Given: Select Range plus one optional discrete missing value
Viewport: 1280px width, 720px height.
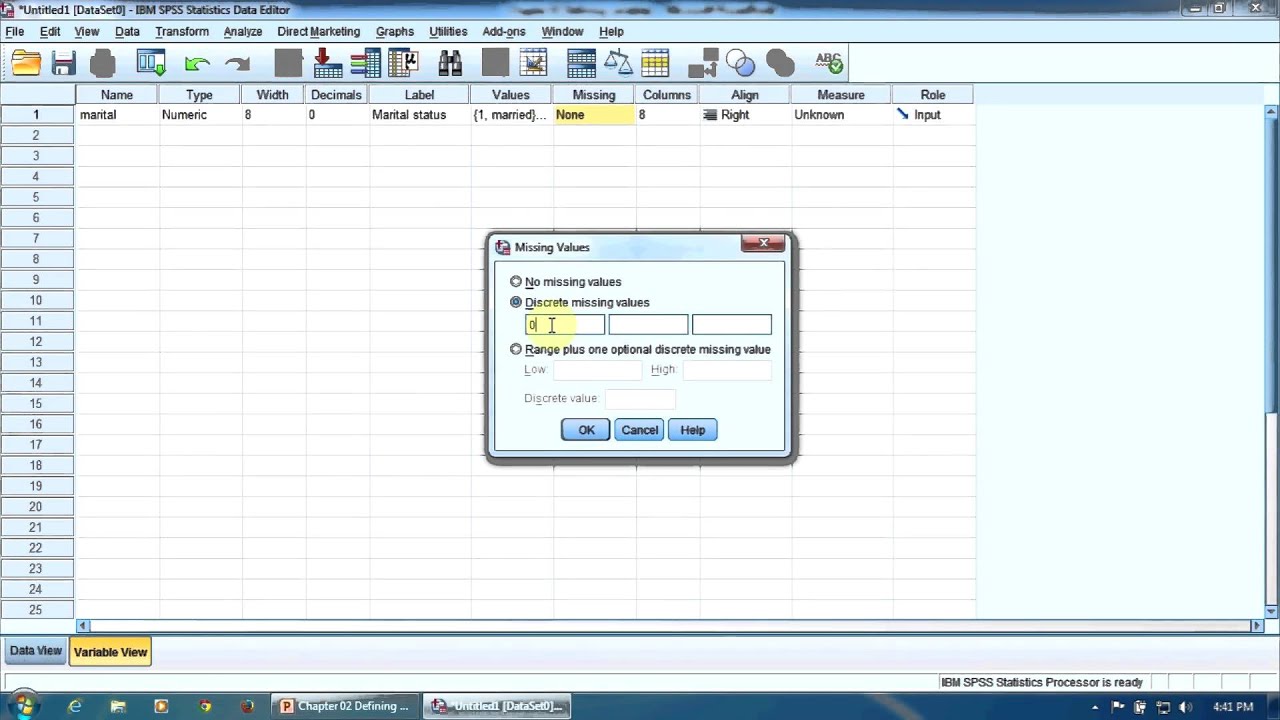Looking at the screenshot, I should pyautogui.click(x=640, y=349).
